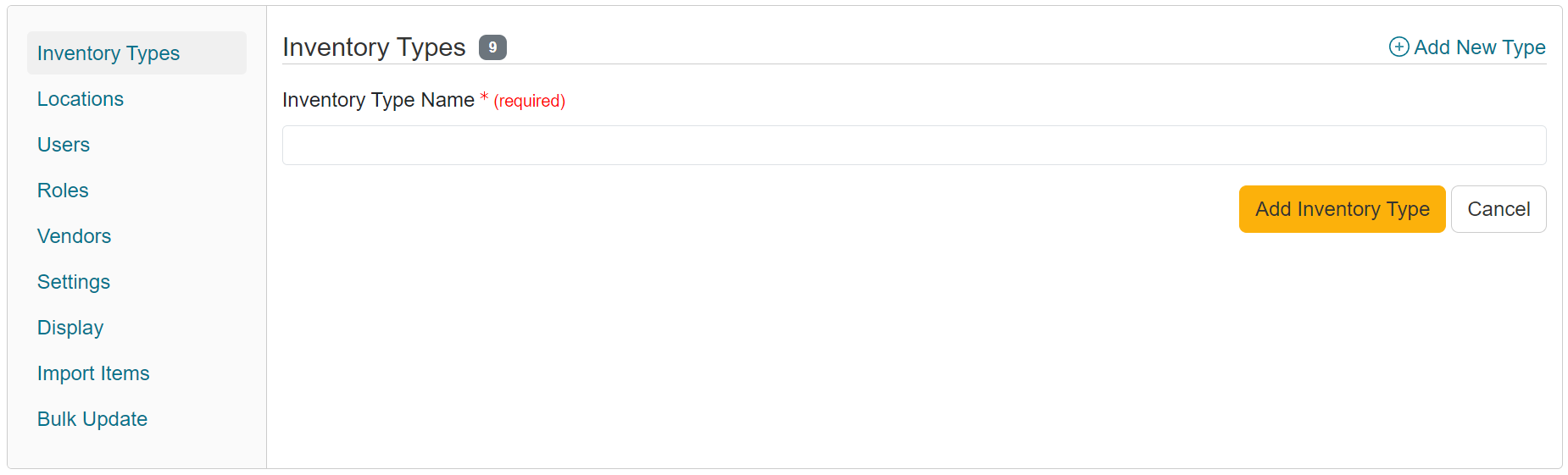Switch to the Display section

pos(70,328)
